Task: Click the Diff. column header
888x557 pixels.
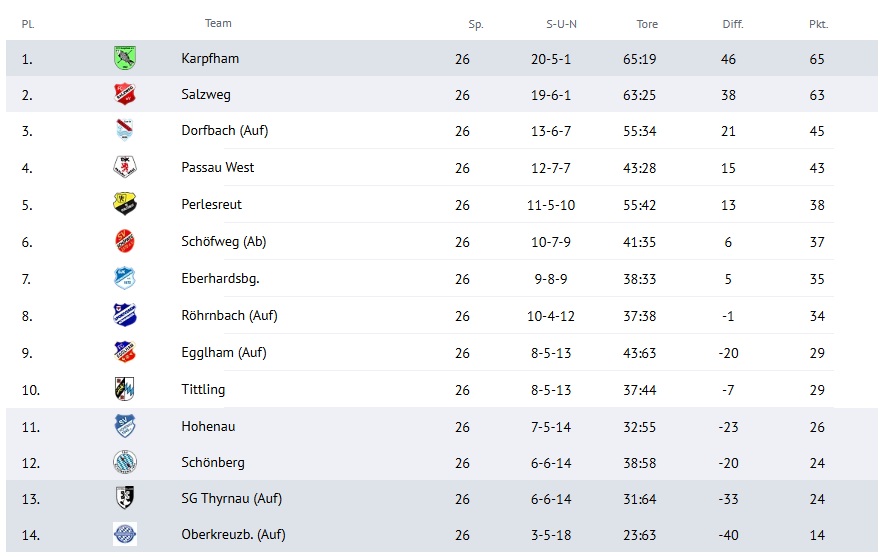Action: (733, 24)
